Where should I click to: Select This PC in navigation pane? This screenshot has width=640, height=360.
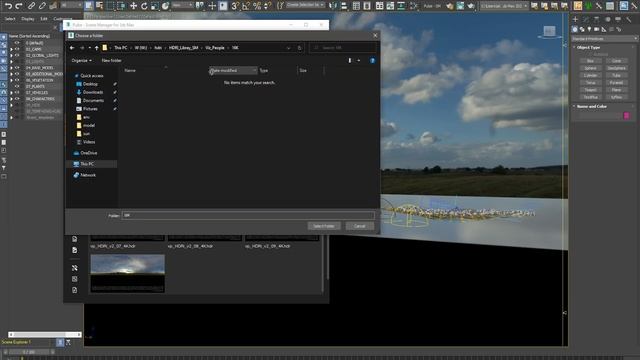[87, 164]
